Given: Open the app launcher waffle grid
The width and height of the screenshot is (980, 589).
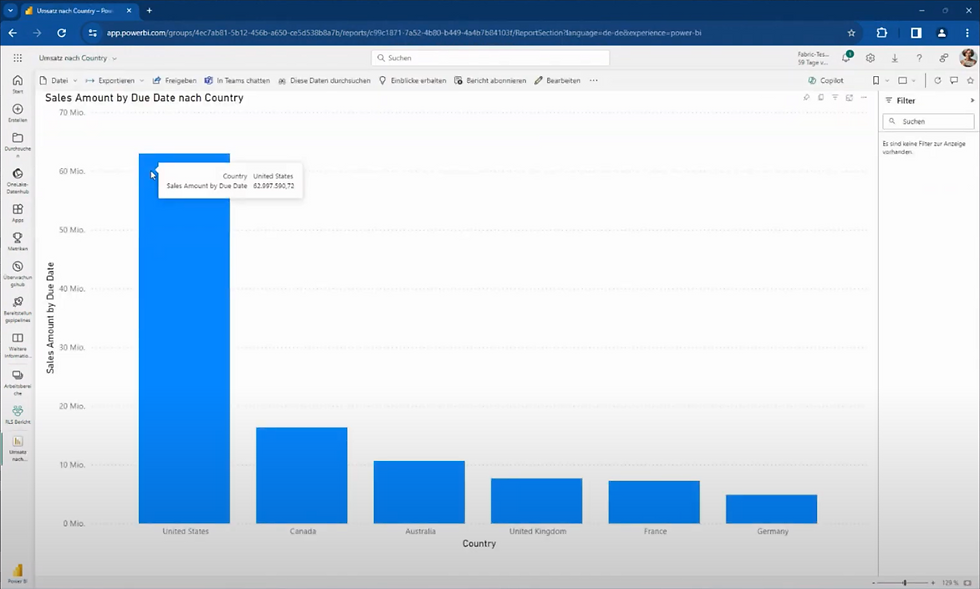Looking at the screenshot, I should [18, 58].
